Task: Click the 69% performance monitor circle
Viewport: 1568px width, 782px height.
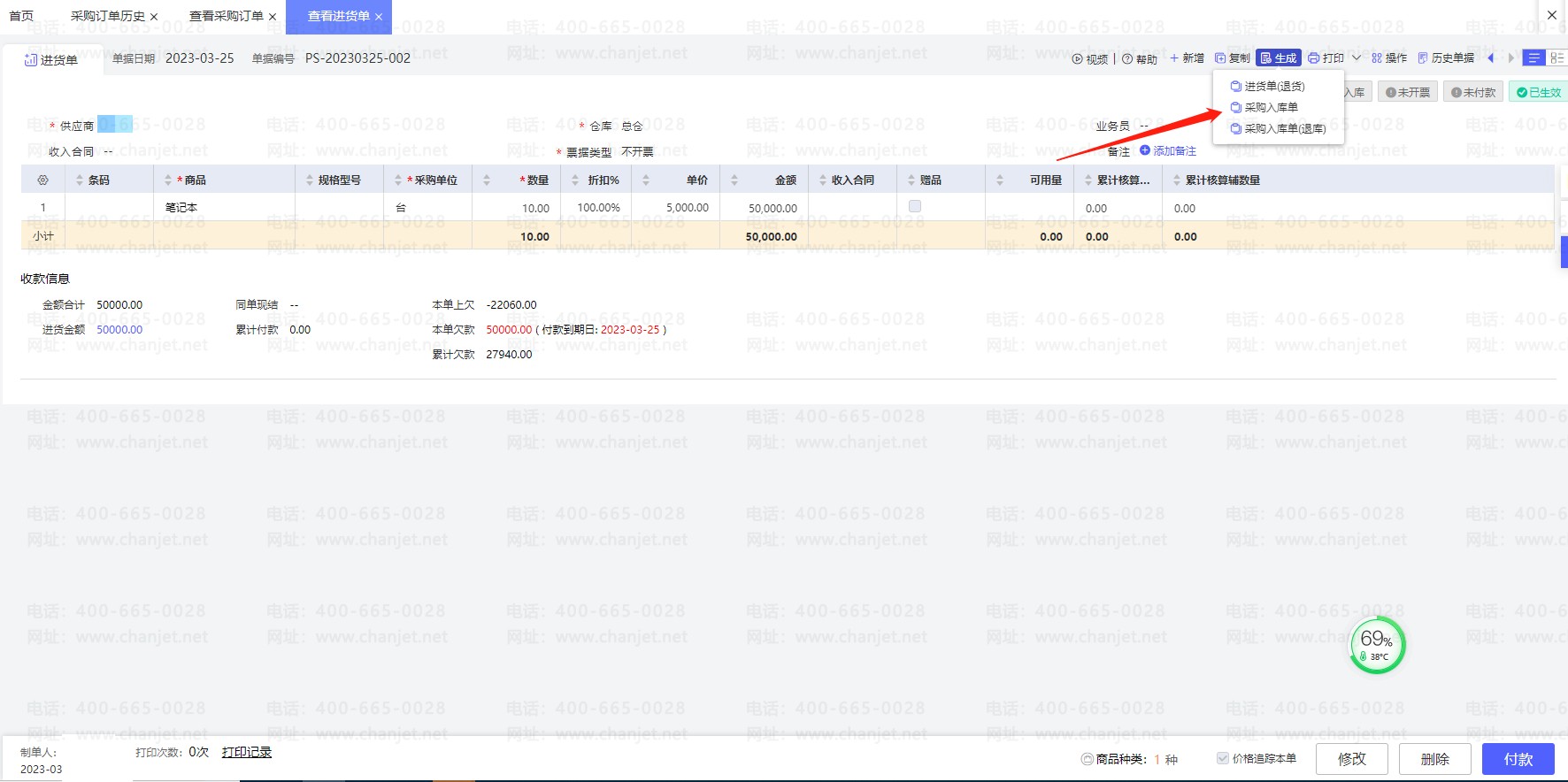Action: (1377, 645)
